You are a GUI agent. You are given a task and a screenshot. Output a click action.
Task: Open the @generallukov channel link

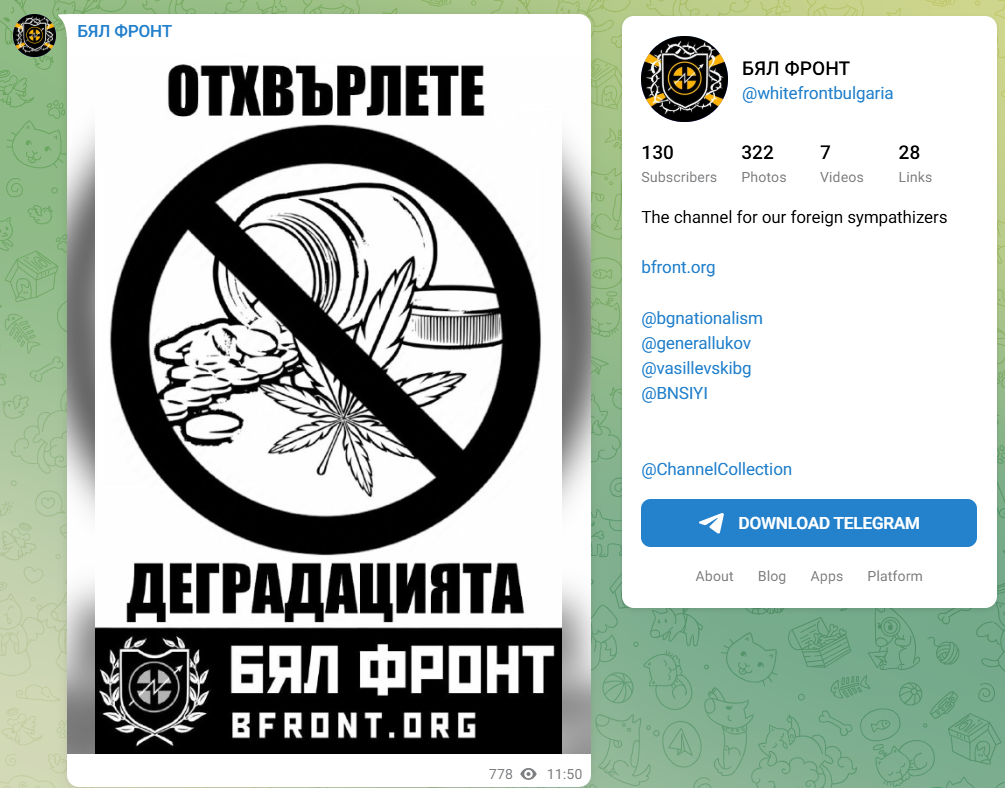[x=696, y=344]
